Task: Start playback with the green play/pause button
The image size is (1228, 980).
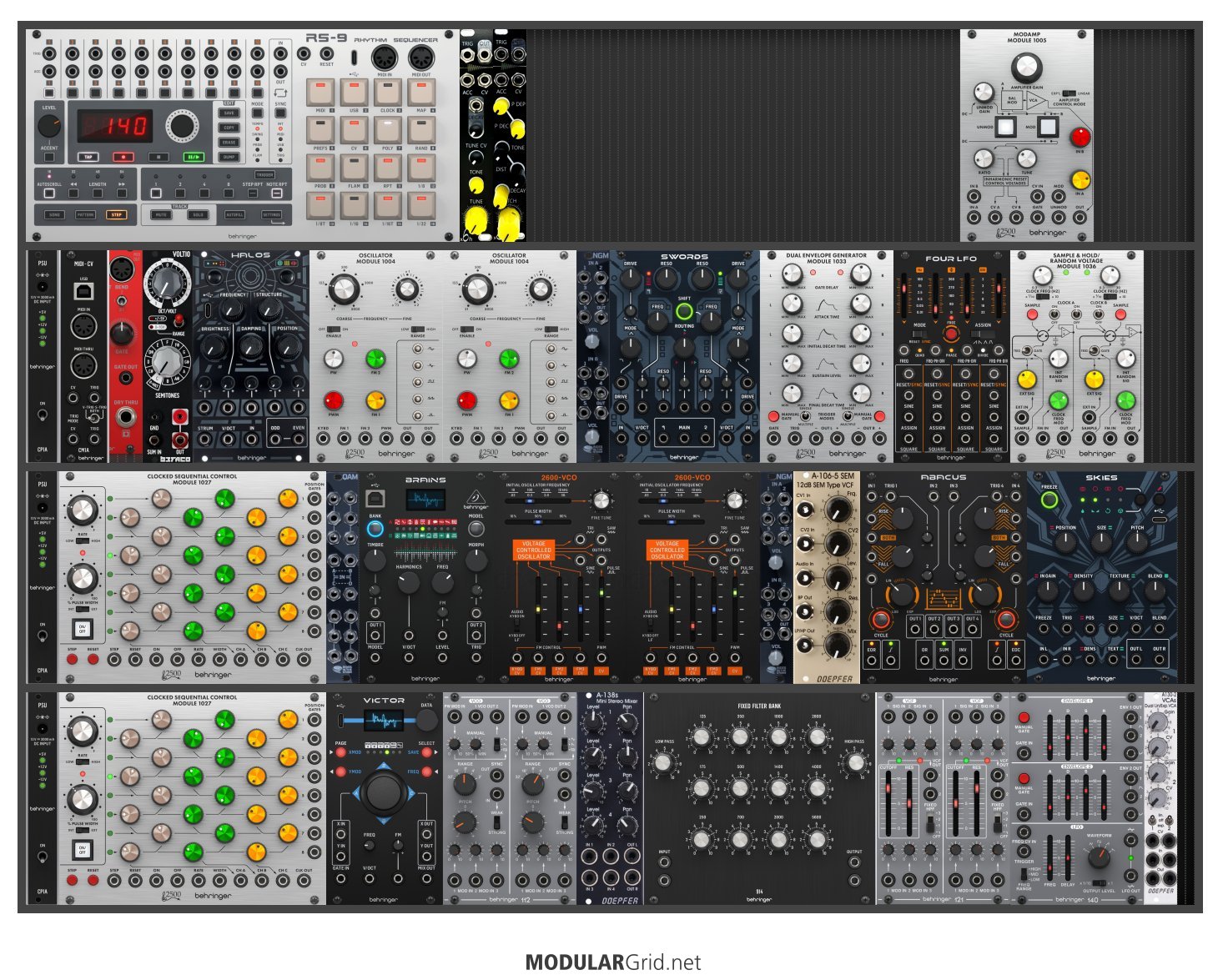Action: pos(194,157)
